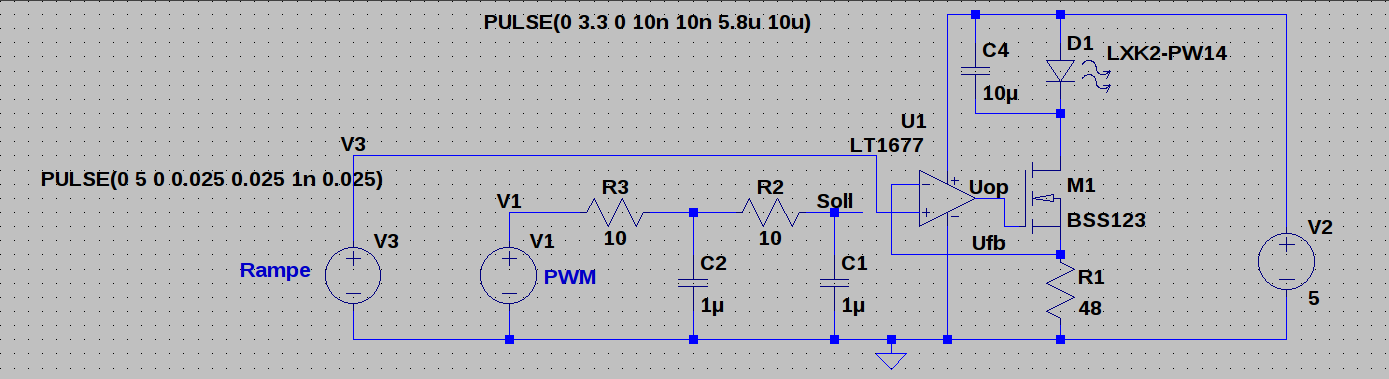Select the V1 voltage source symbol
Screen dimensions: 1389x379
tap(510, 274)
